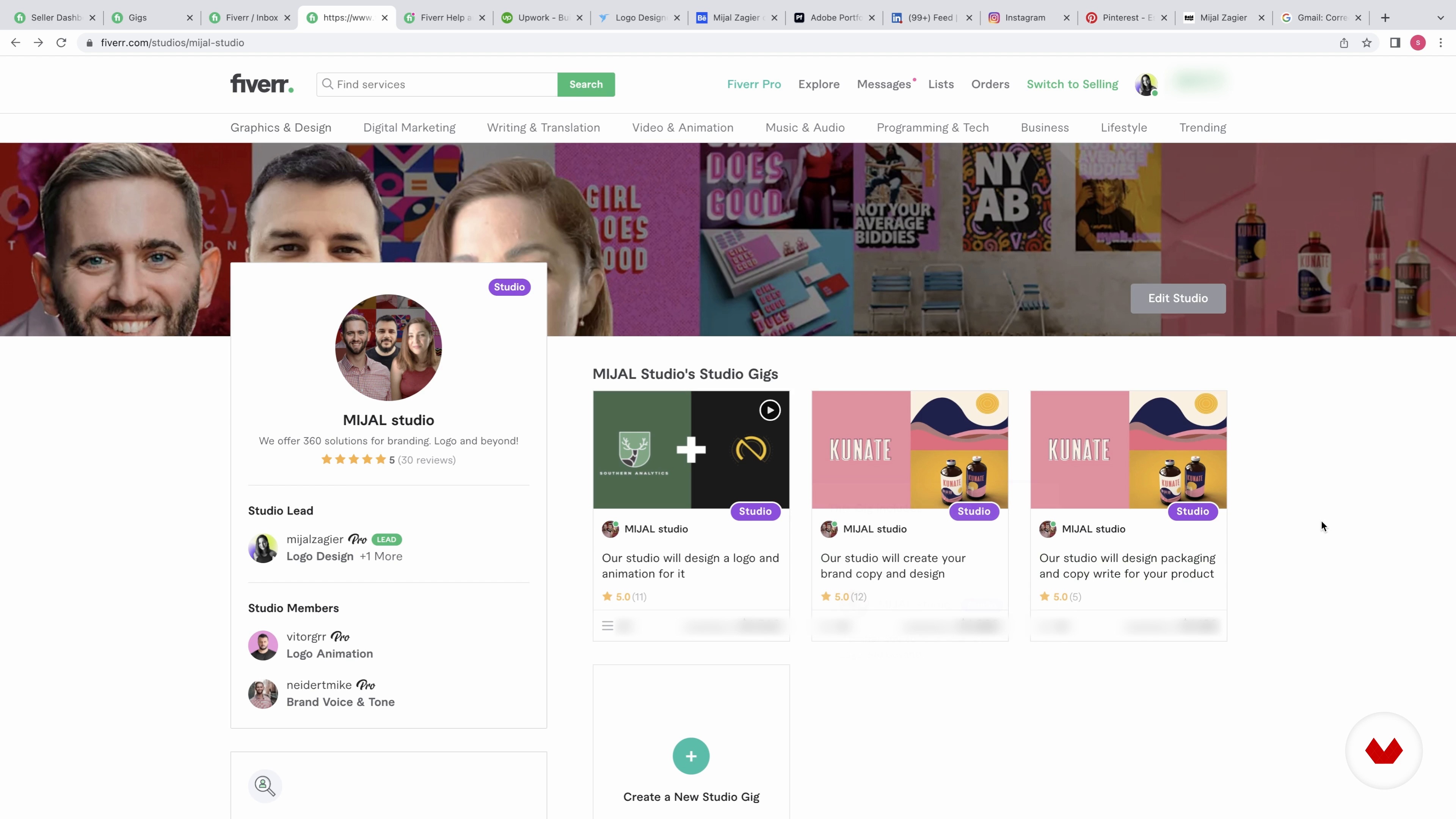
Task: Click the purple Studio badge on profile card
Action: click(509, 287)
